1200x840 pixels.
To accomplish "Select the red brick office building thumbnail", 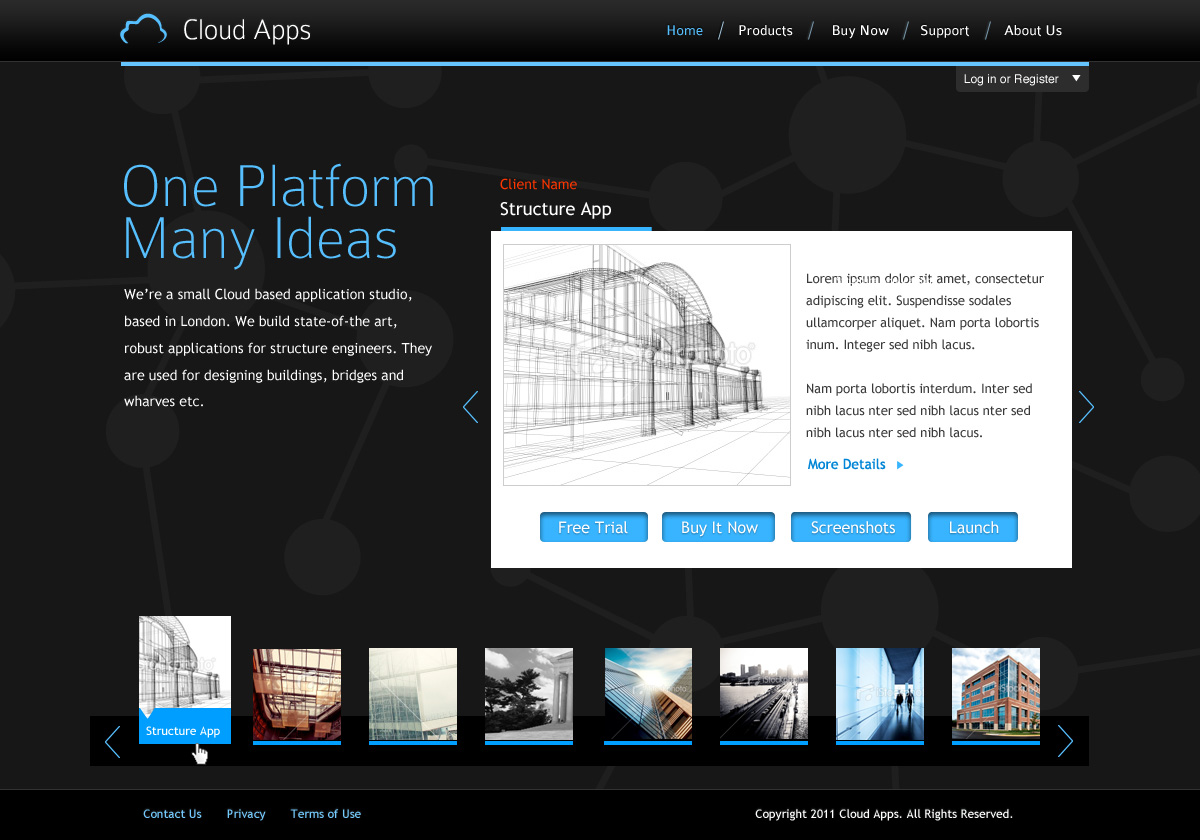I will tap(995, 694).
